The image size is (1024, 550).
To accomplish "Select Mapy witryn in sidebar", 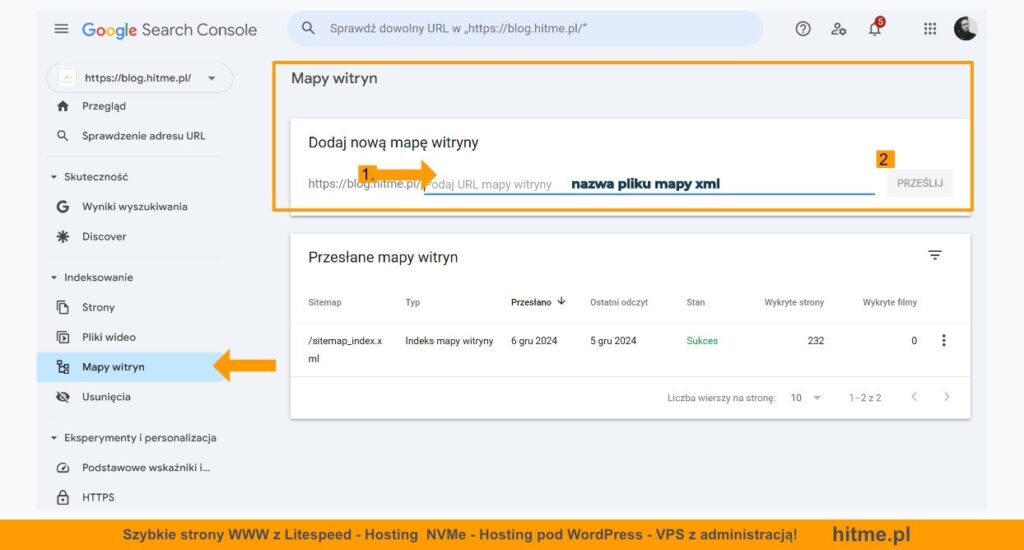I will point(113,367).
